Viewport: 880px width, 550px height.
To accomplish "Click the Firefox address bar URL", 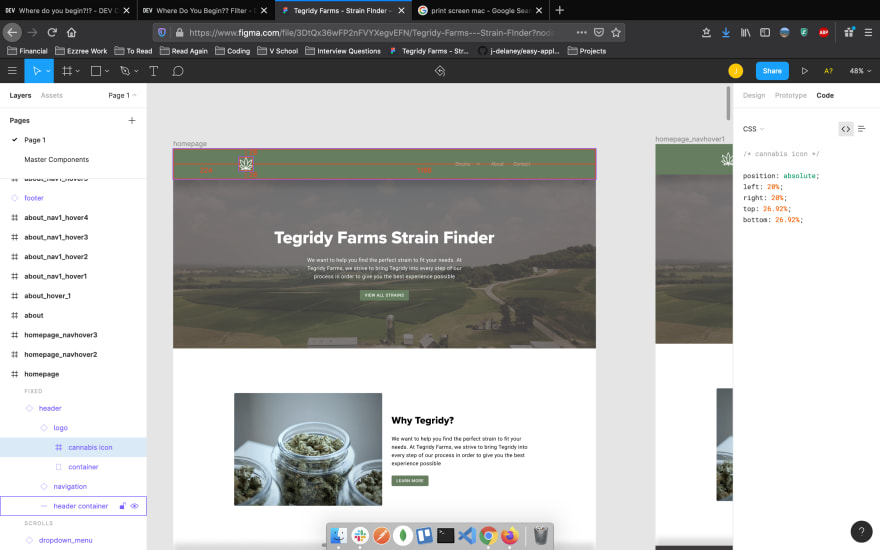I will pos(370,33).
